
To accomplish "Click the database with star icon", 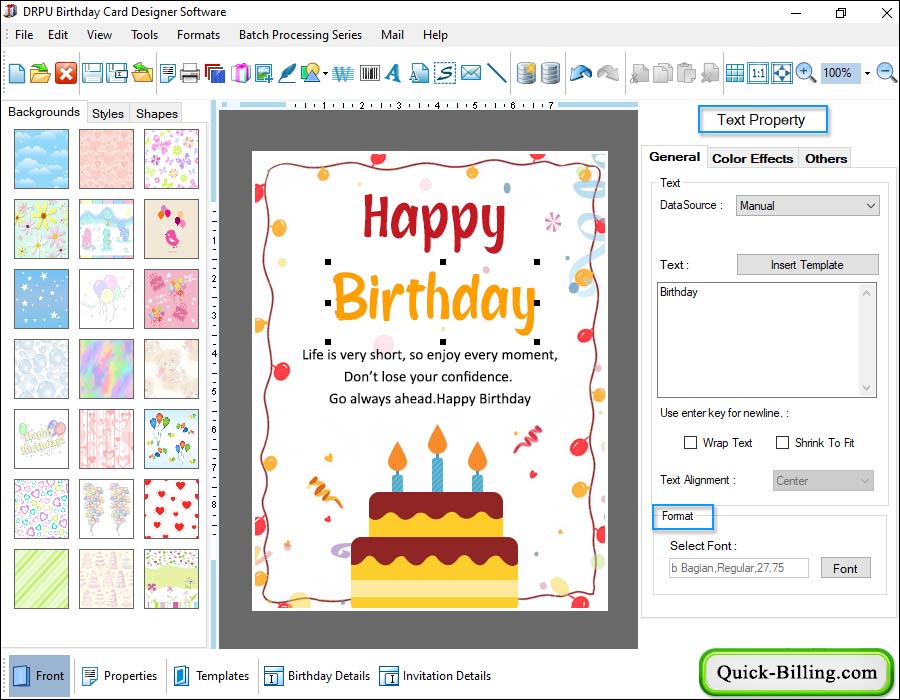I will click(x=526, y=73).
